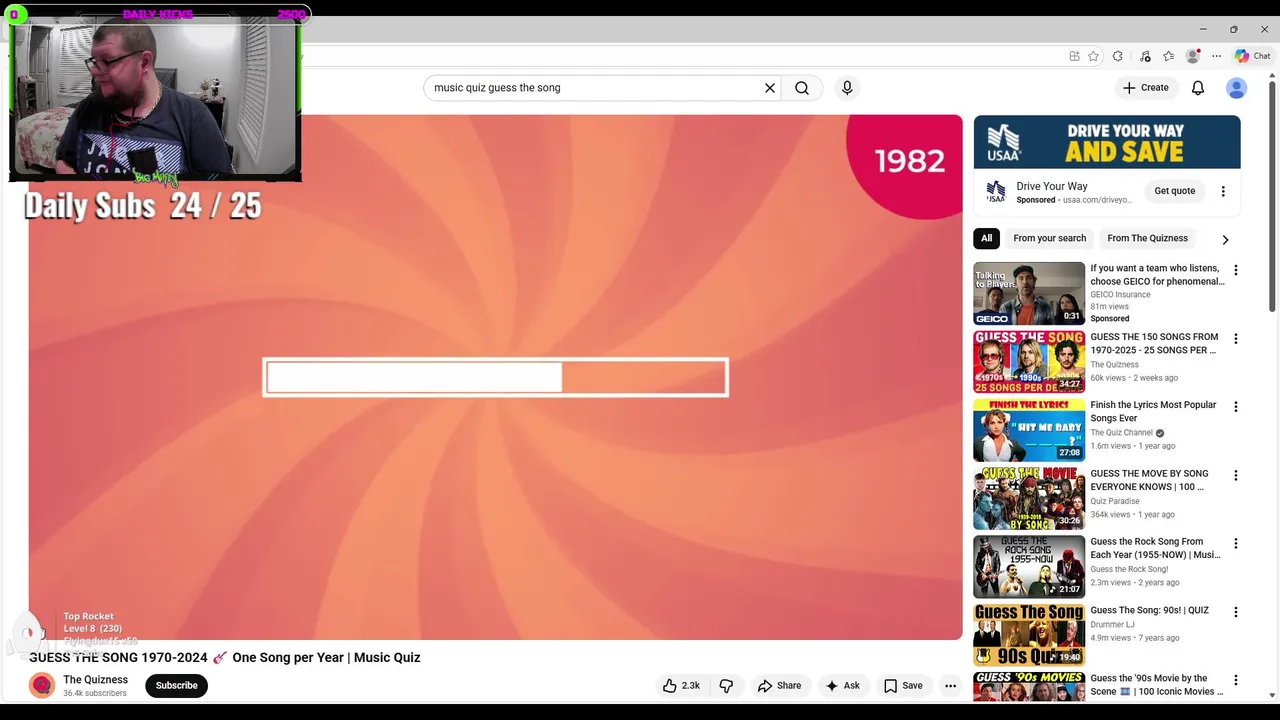Open USAA sponsored link usaa.com
The image size is (1280, 720).
1097,200
